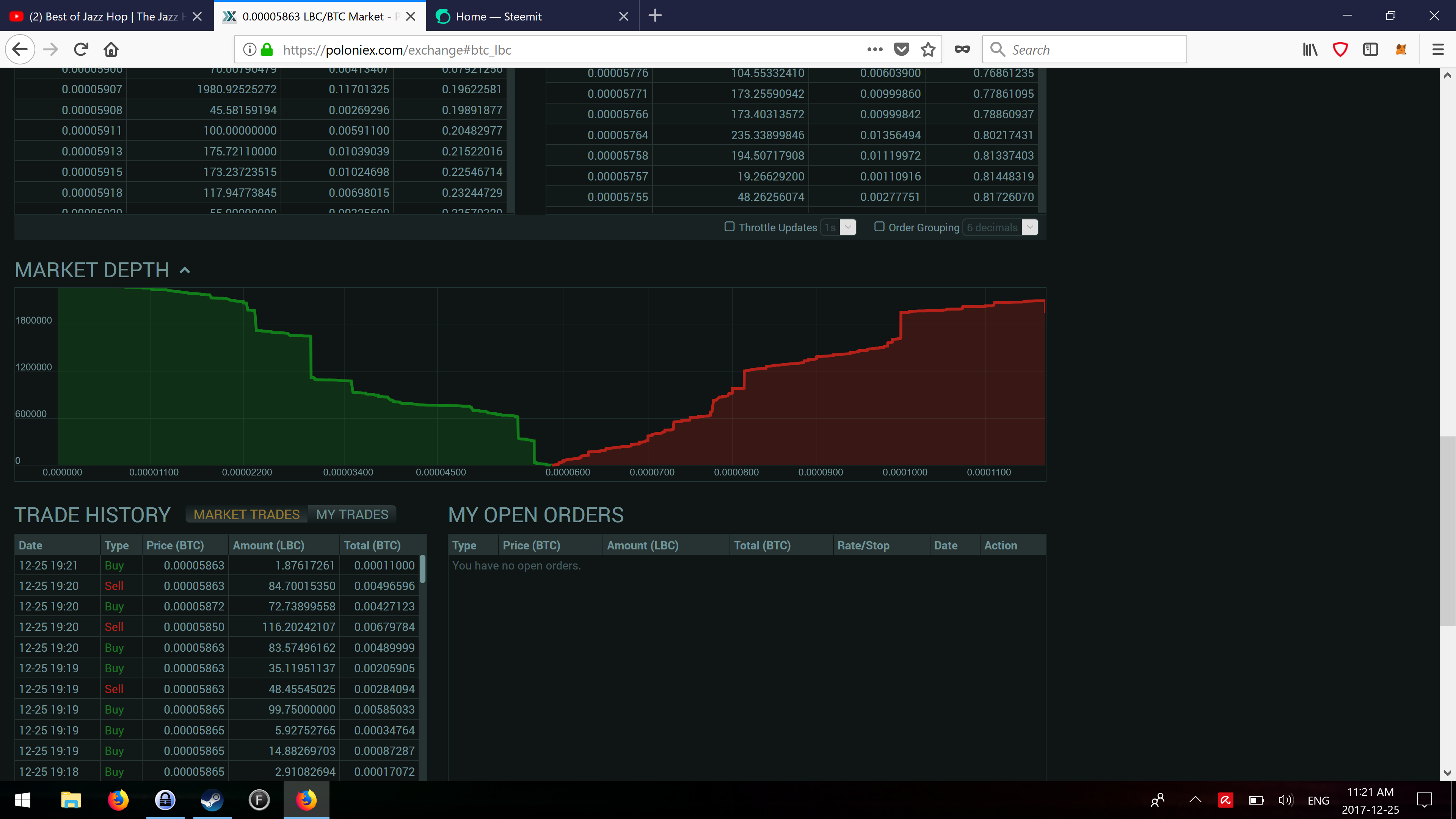Open the Windows Start menu
Screen dimensions: 1456x819
pyautogui.click(x=22, y=800)
